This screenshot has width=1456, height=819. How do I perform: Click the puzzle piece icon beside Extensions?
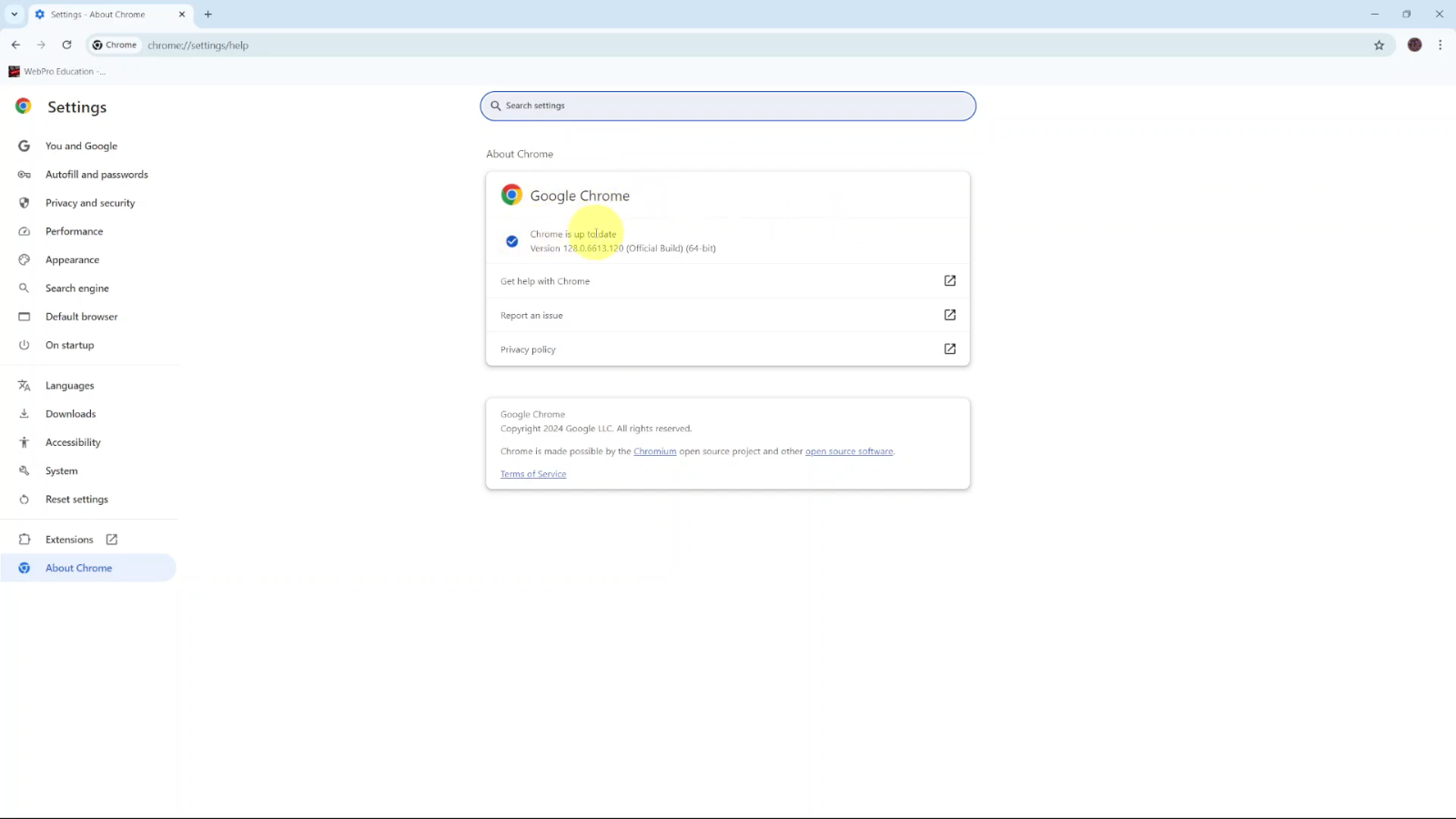click(x=25, y=540)
